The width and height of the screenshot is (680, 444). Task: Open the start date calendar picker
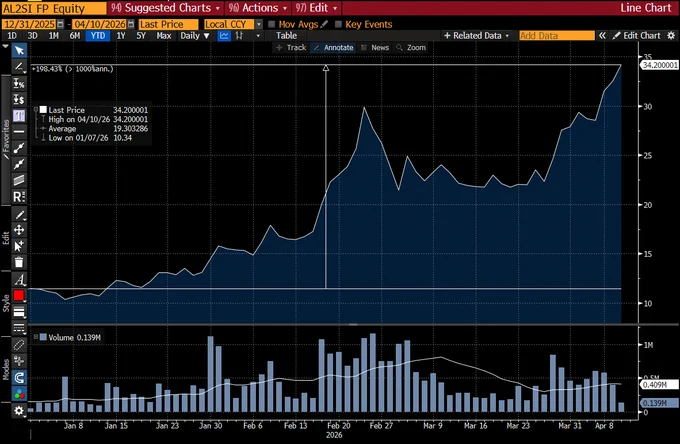[x=60, y=24]
